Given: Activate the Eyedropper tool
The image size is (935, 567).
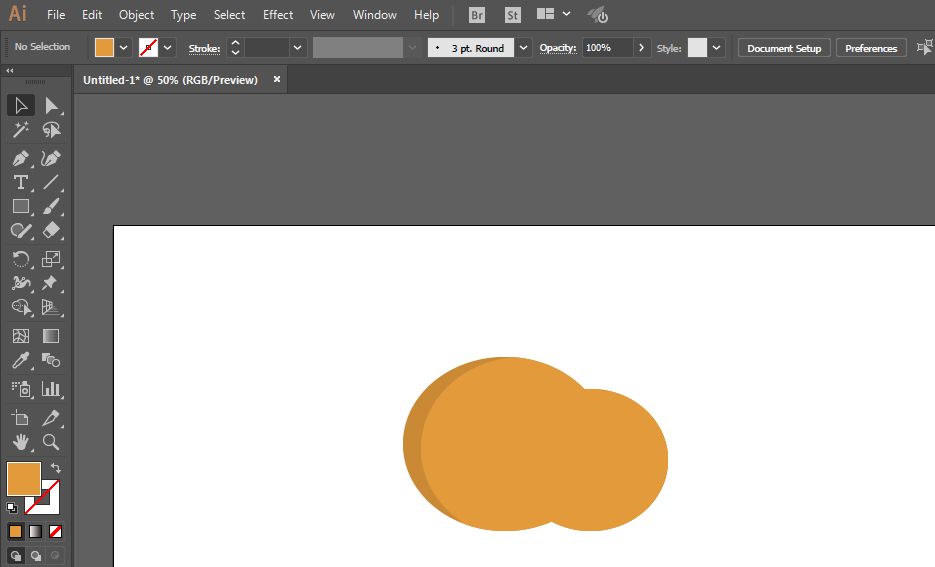Looking at the screenshot, I should (20, 361).
